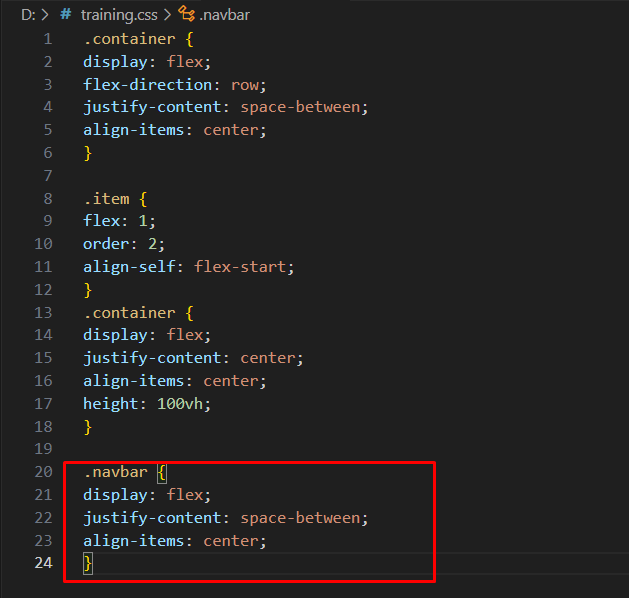This screenshot has width=629, height=598.
Task: Click 'row' value on line 3
Action: pyautogui.click(x=245, y=85)
